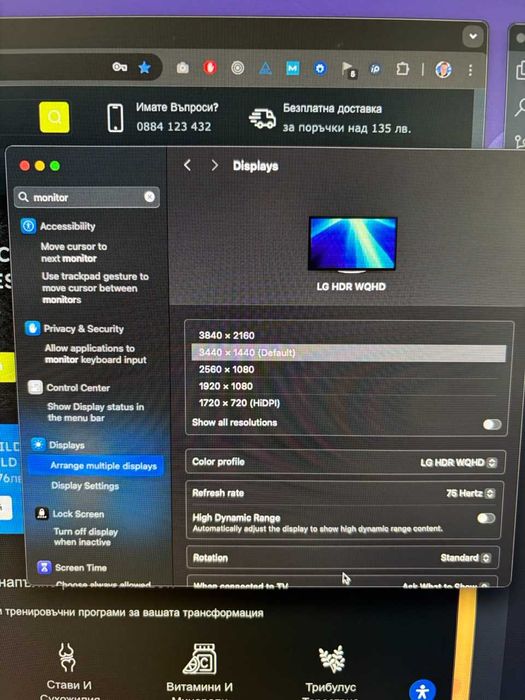525x700 pixels.
Task: Open Allow applications to monitor keyboard input
Action: [96, 354]
